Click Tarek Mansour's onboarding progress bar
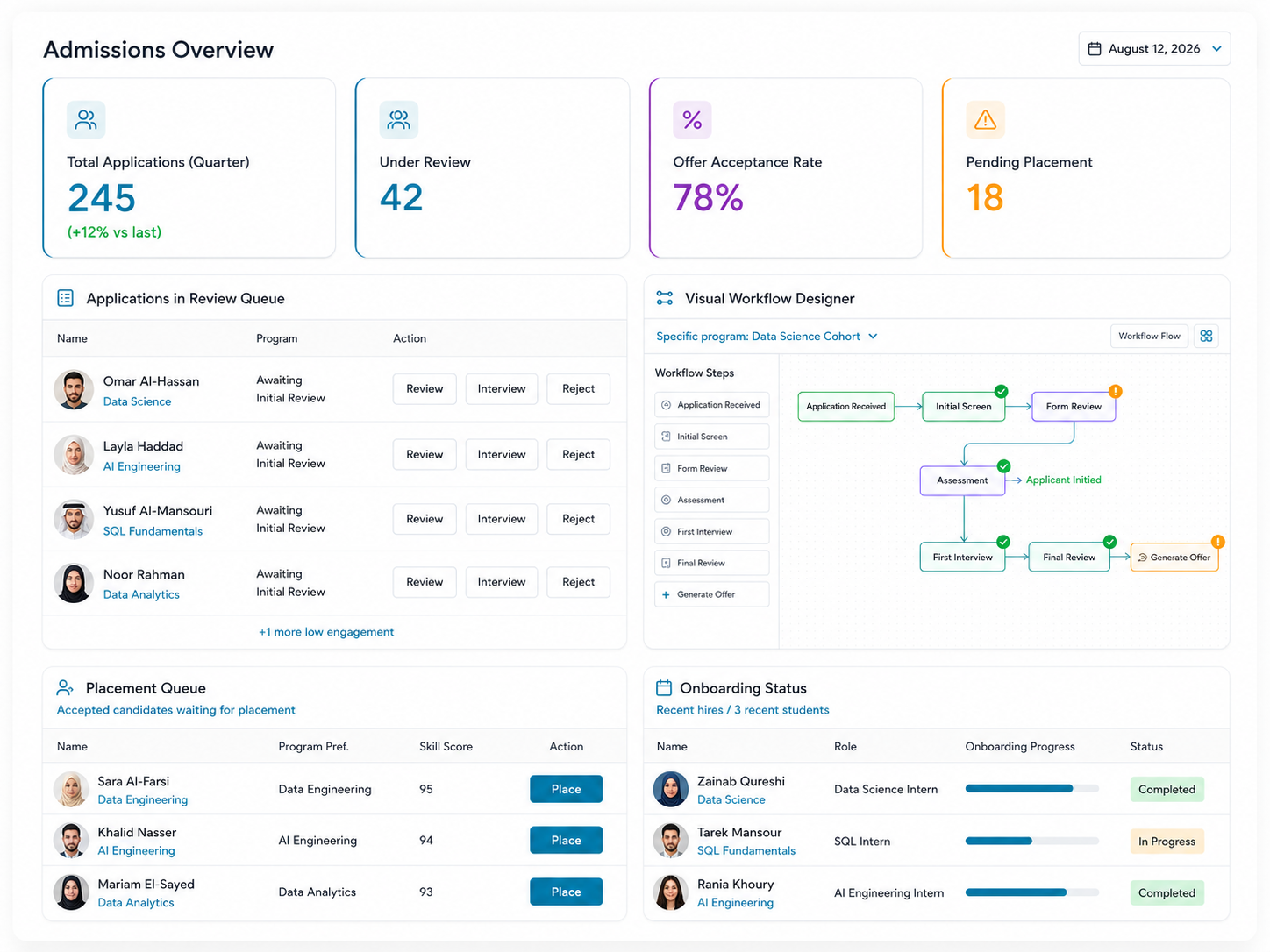The image size is (1270, 952). pos(1032,841)
